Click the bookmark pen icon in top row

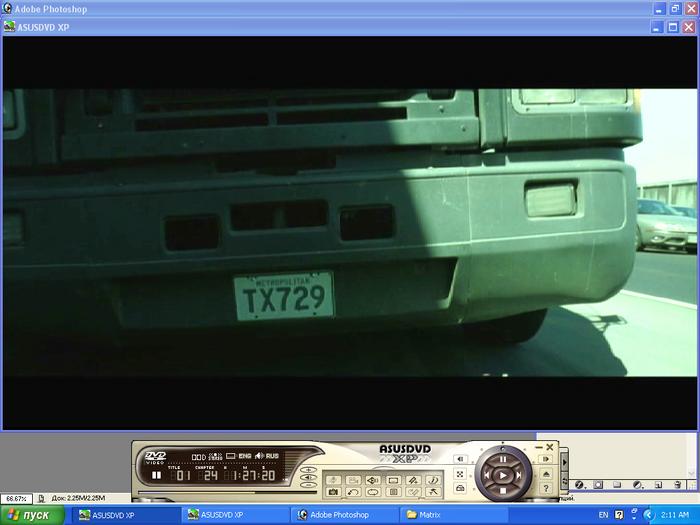(x=412, y=480)
